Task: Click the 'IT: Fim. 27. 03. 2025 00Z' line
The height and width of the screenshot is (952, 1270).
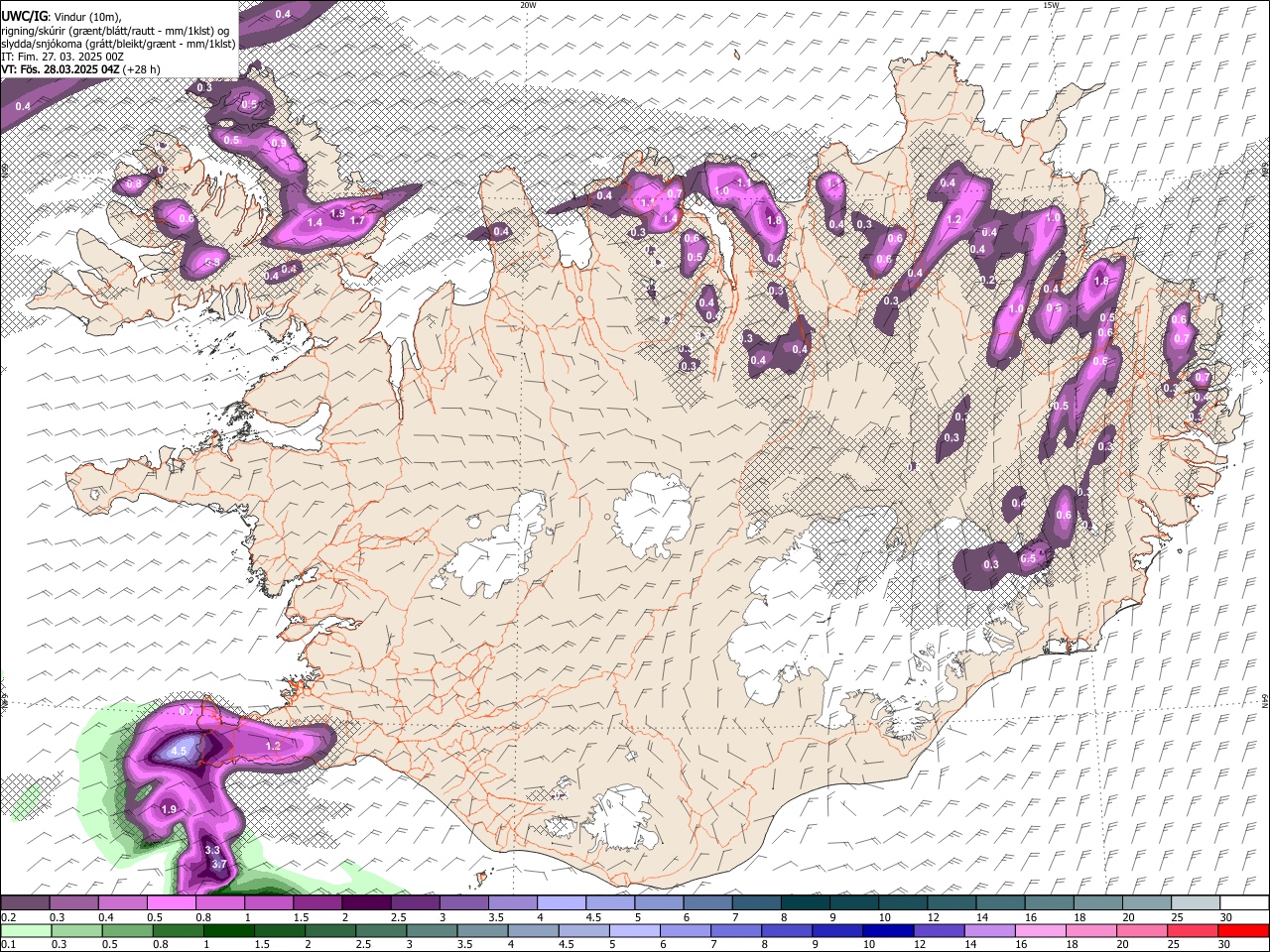Action: click(x=63, y=57)
